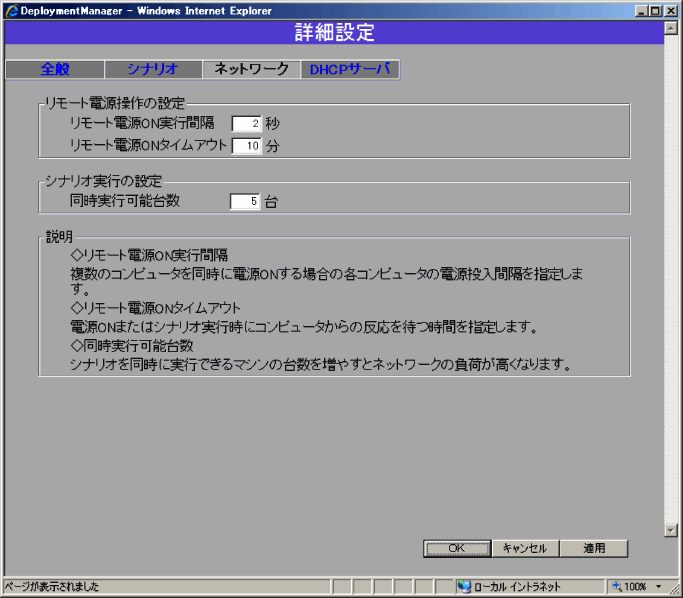The width and height of the screenshot is (683, 598).
Task: Close the DeploymentManager window
Action: click(x=671, y=11)
